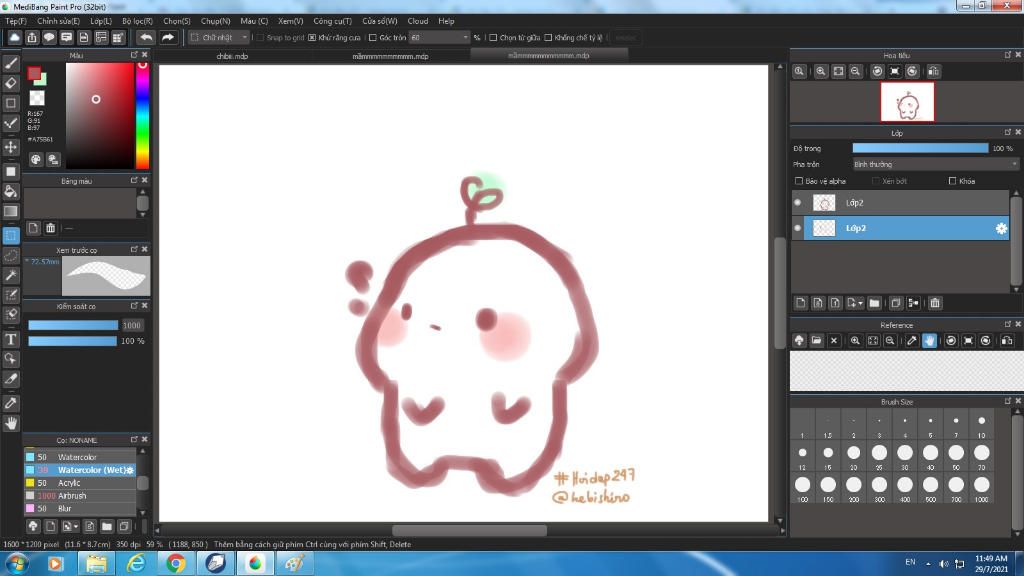Open the Chỉnh sửa(E) menu
The image size is (1024, 576).
(59, 21)
